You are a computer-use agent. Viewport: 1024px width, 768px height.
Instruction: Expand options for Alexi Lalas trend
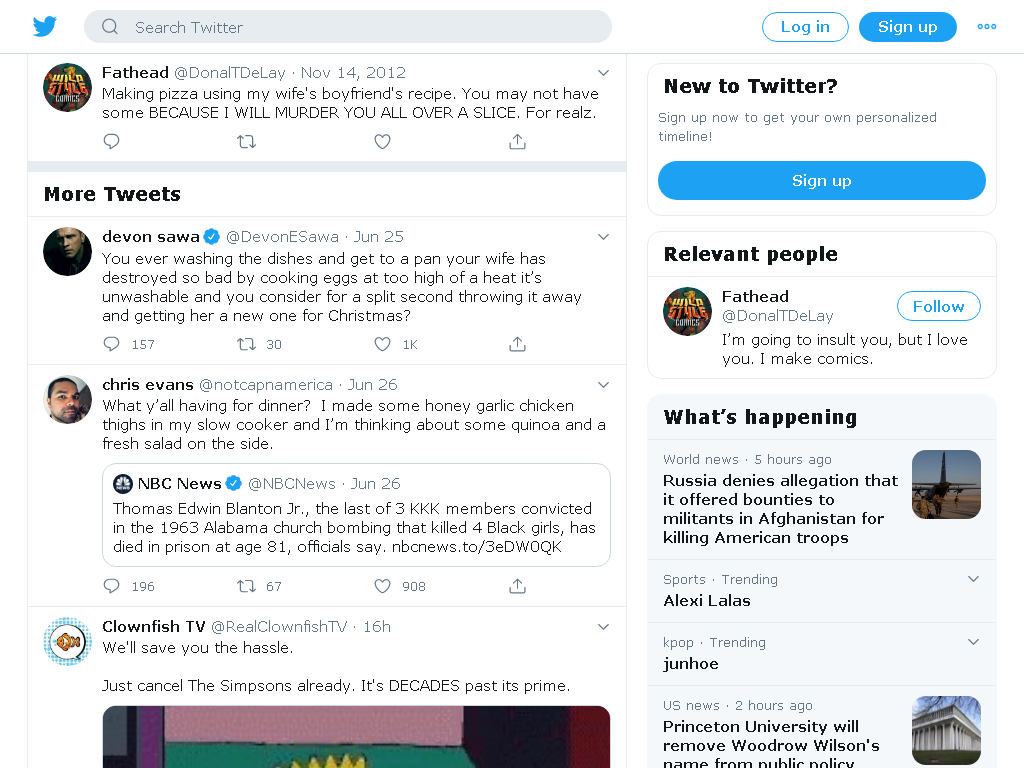(973, 579)
